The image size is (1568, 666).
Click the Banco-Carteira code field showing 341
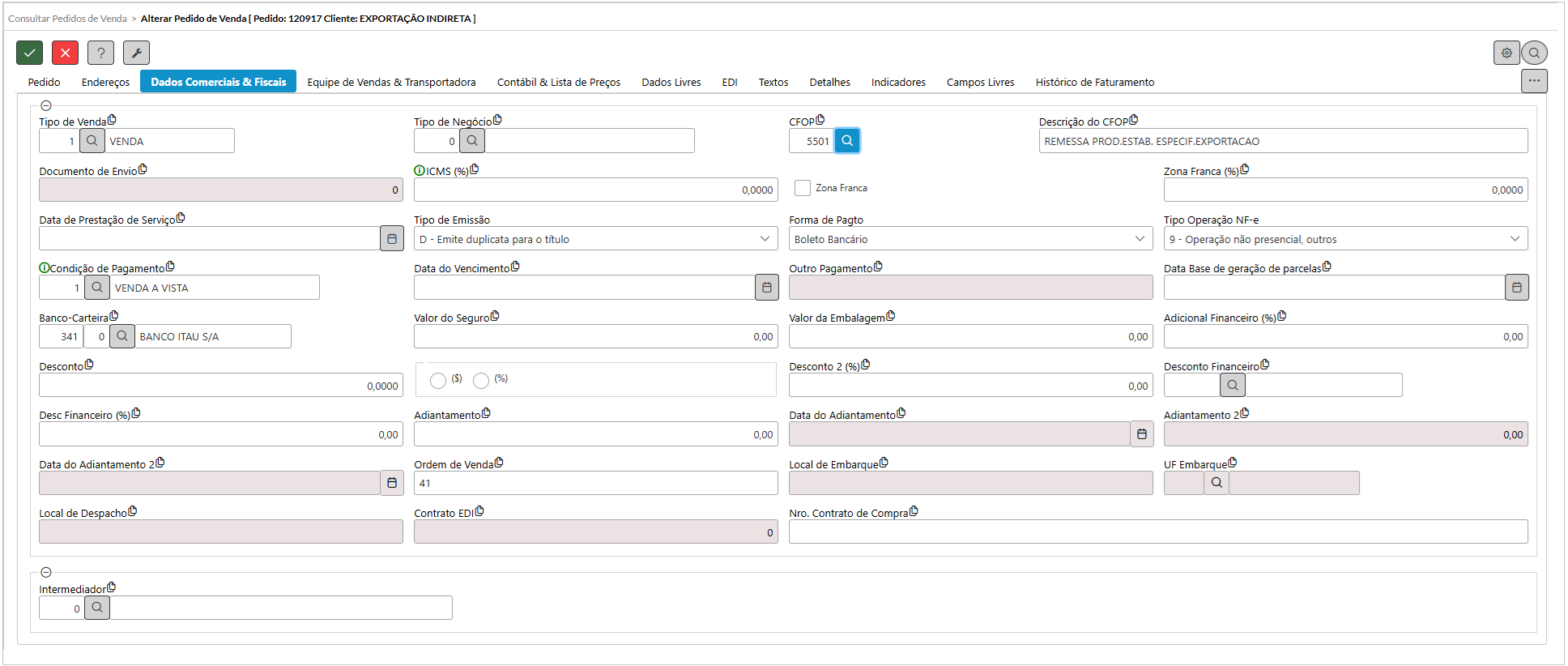[61, 336]
